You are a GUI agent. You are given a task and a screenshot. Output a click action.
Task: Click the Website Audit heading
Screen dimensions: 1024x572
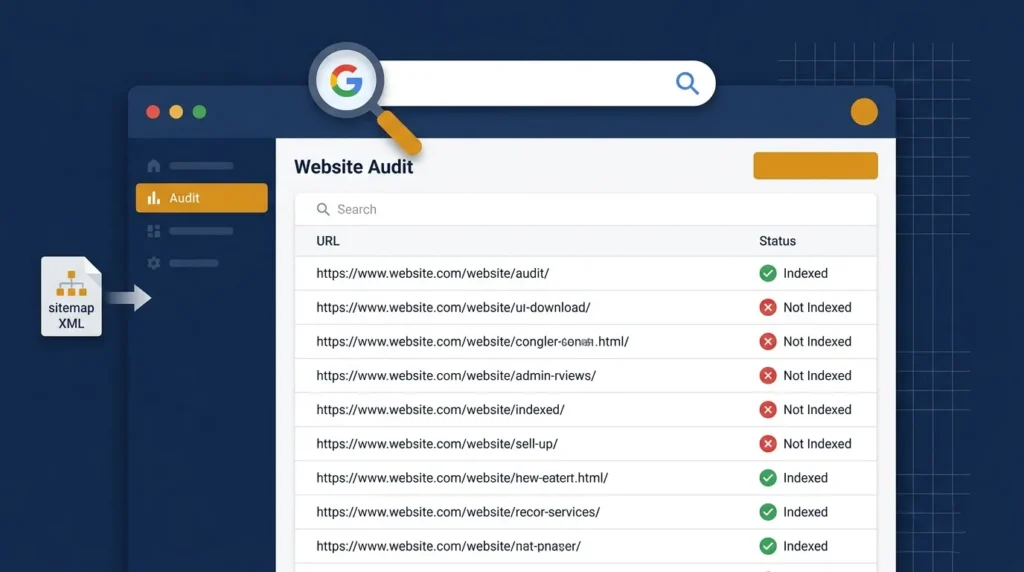pos(353,167)
